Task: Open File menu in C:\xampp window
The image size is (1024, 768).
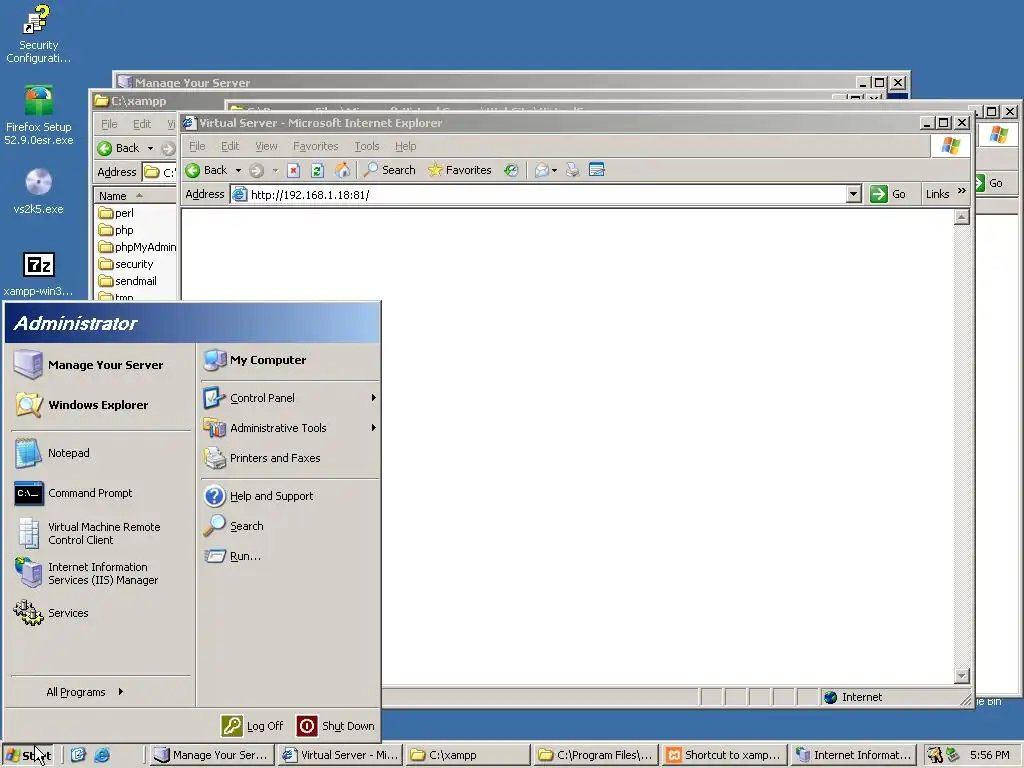Action: (x=109, y=124)
